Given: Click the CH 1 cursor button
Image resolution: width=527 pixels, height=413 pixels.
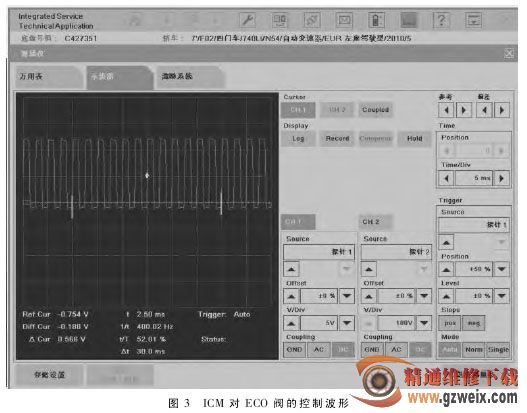Looking at the screenshot, I should point(298,110).
